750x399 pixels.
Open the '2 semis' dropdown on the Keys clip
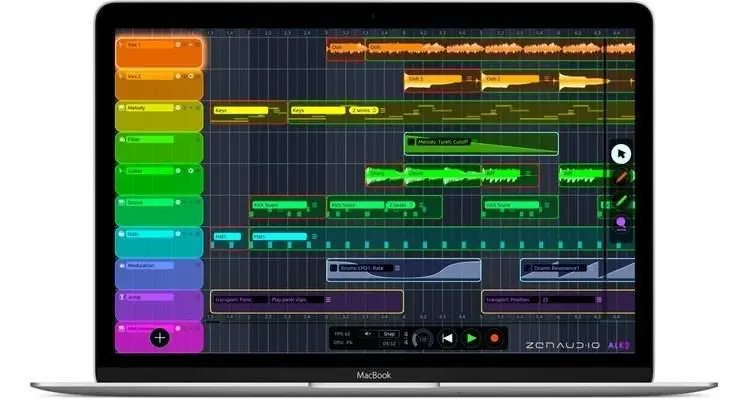point(363,111)
